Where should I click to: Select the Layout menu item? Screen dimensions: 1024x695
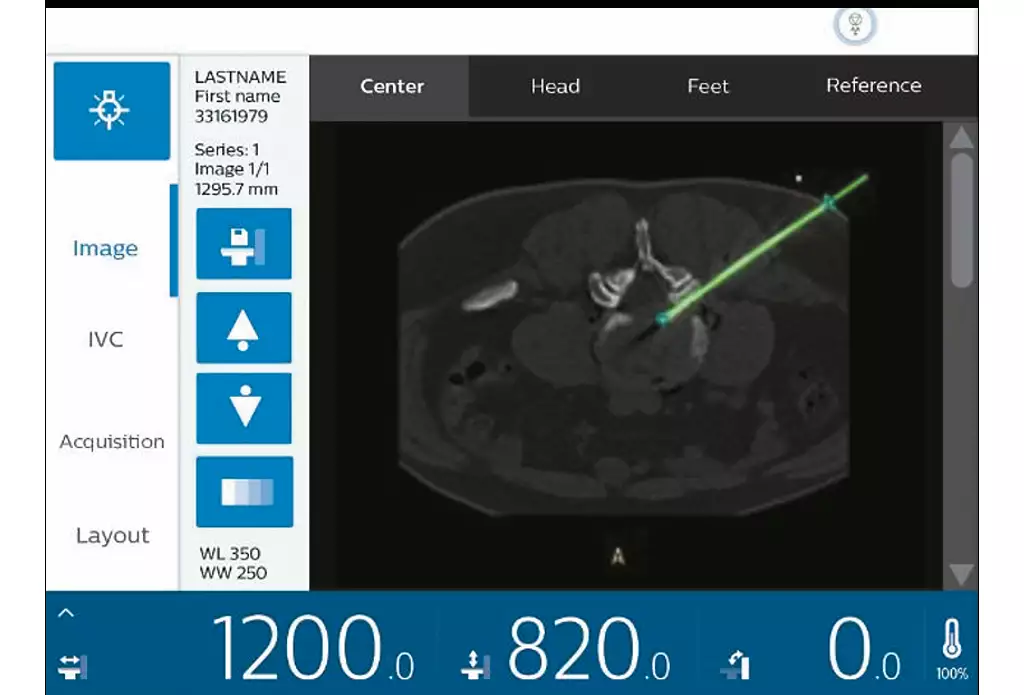pos(112,536)
